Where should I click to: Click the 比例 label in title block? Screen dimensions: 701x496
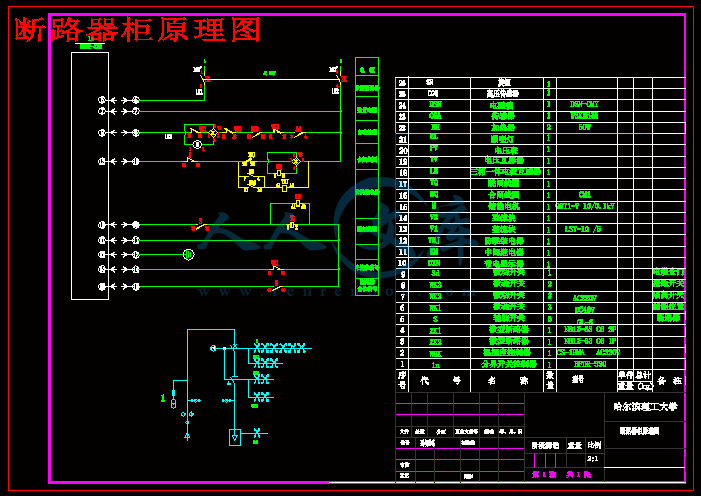coord(594,445)
